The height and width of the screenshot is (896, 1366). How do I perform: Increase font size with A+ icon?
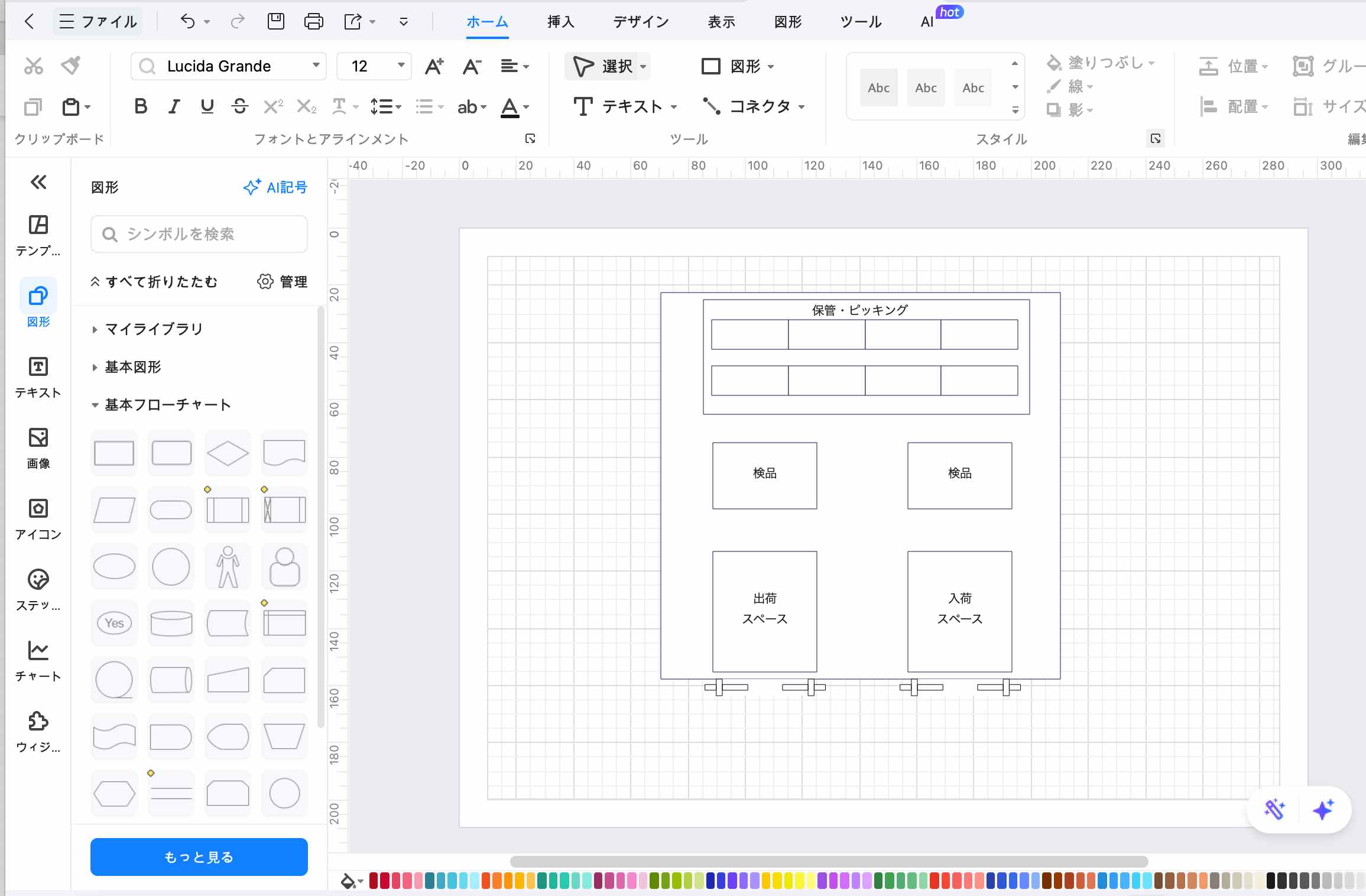tap(434, 66)
